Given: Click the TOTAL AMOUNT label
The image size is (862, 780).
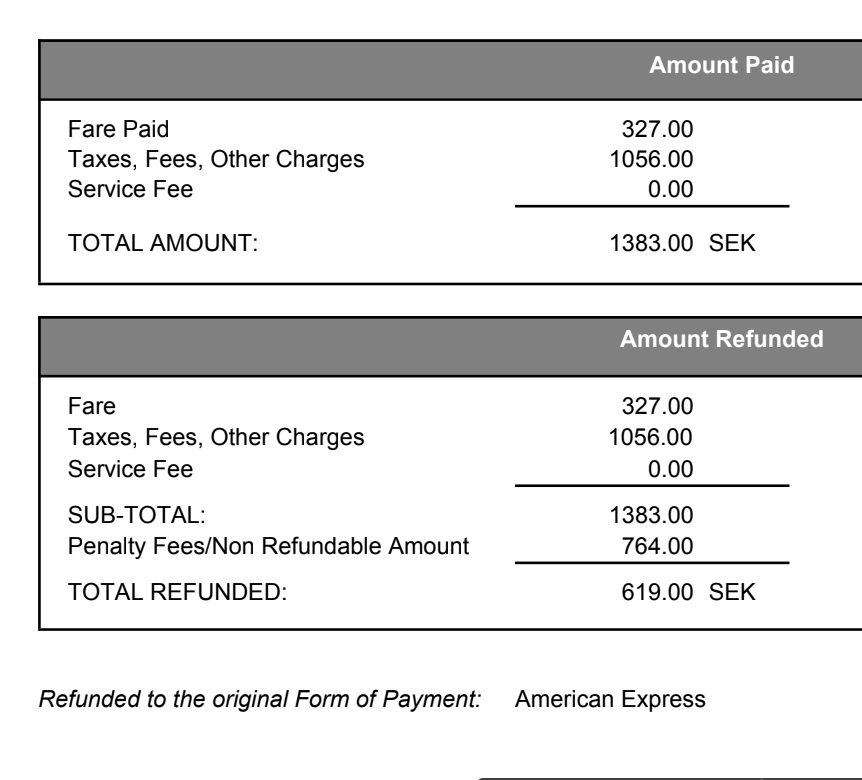Looking at the screenshot, I should tap(163, 242).
